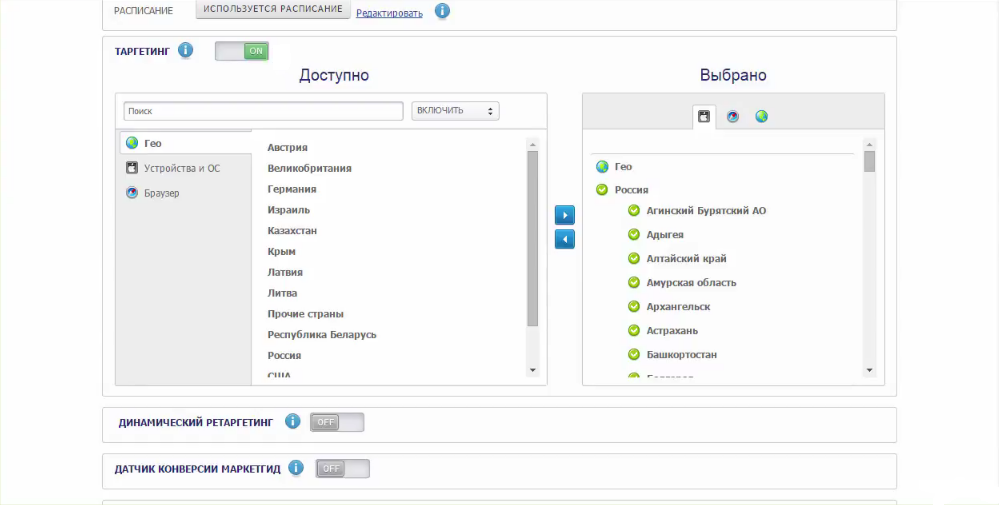This screenshot has height=505, width=999.
Task: Click info icon next to Датчик конверсии Маркетгид
Action: point(296,468)
